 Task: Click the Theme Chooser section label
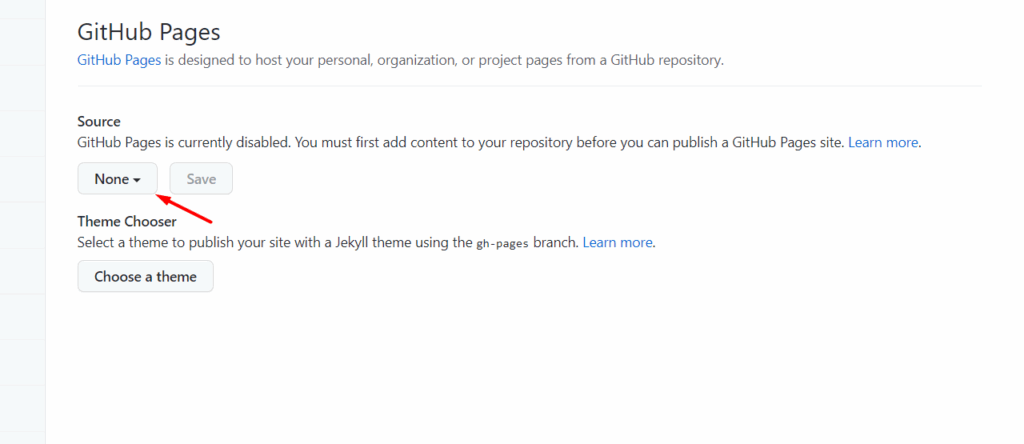[x=127, y=222]
